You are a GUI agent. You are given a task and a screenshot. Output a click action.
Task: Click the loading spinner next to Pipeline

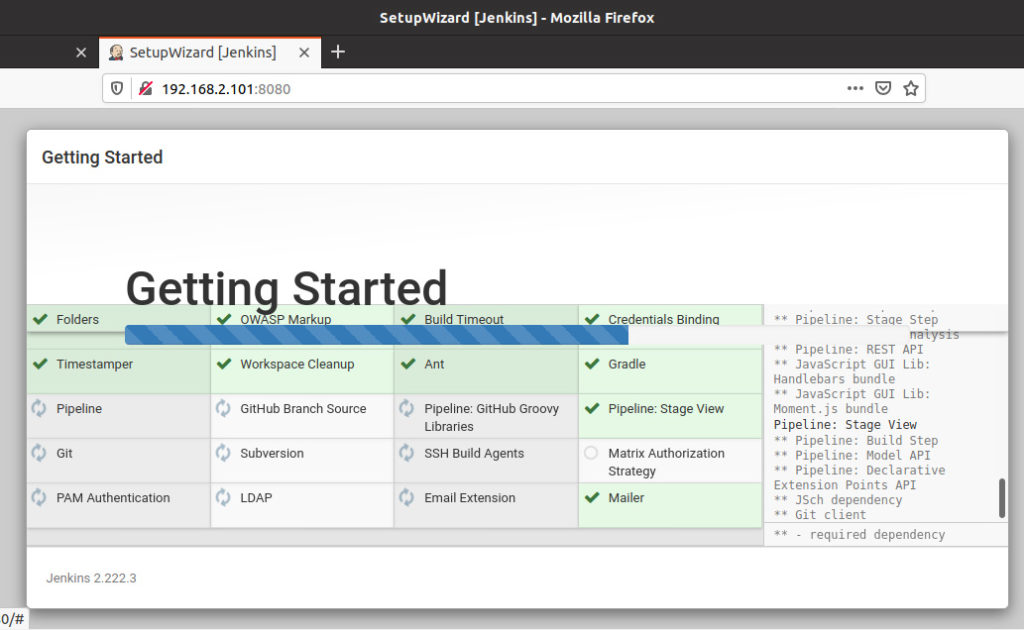click(x=39, y=409)
